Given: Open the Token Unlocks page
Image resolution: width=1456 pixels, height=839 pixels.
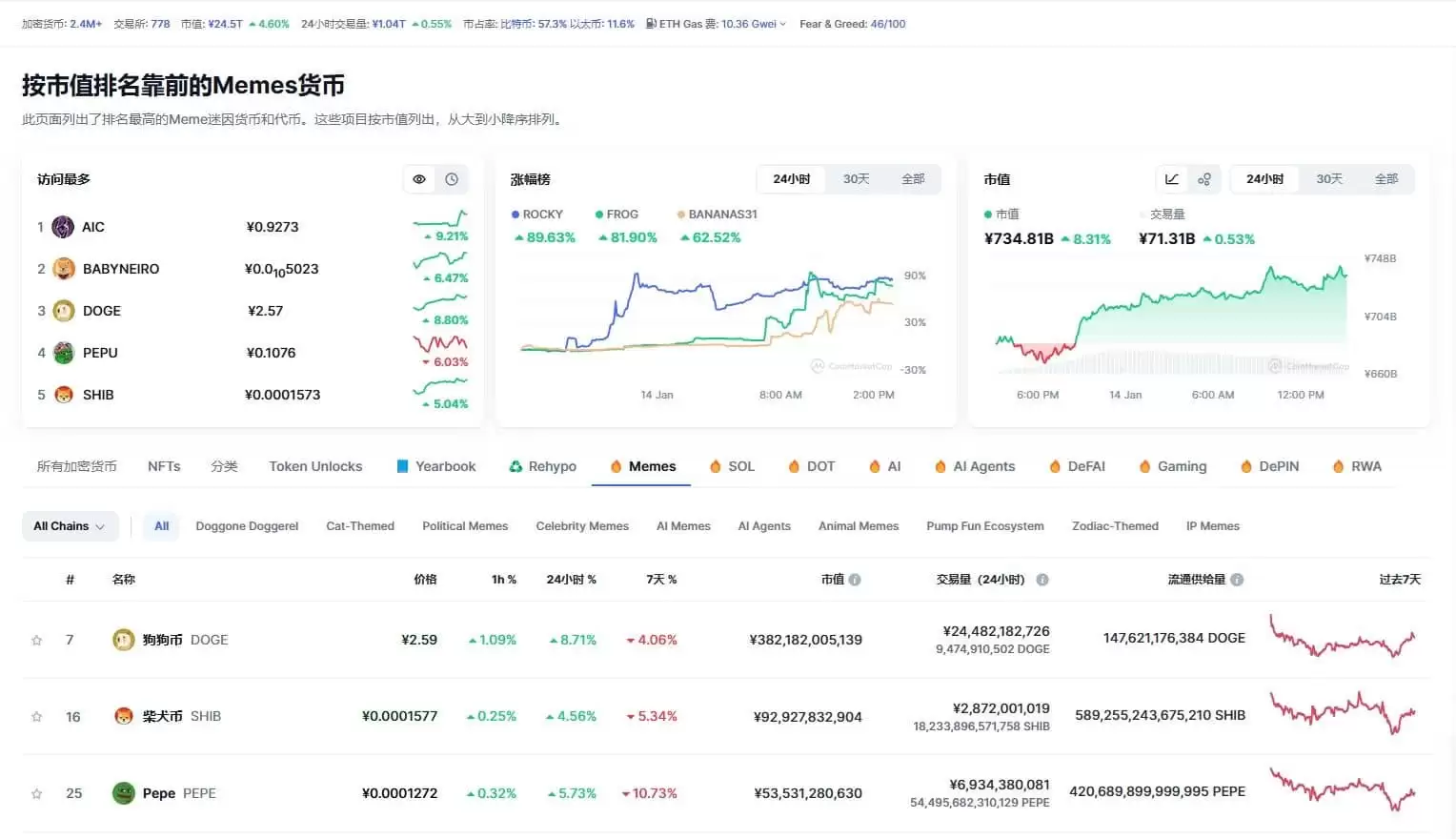Looking at the screenshot, I should 315,466.
